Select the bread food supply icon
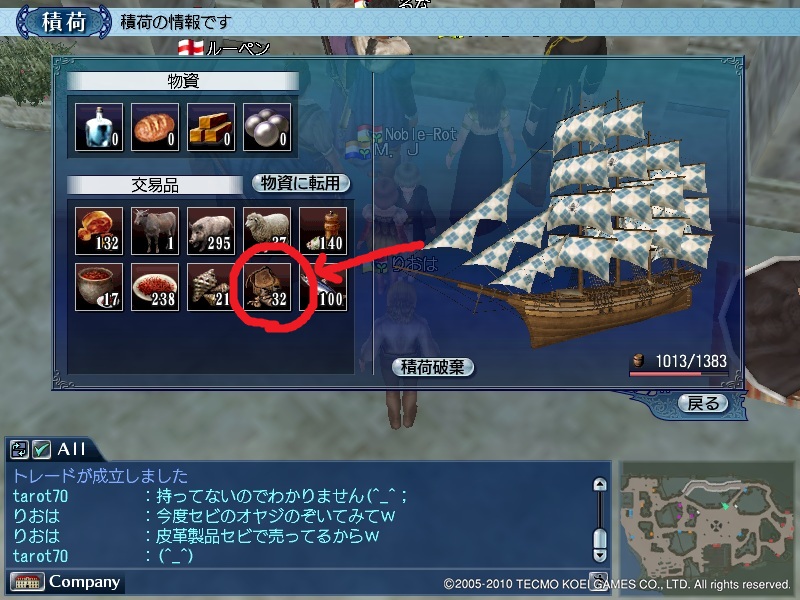The image size is (800, 600). [x=155, y=127]
